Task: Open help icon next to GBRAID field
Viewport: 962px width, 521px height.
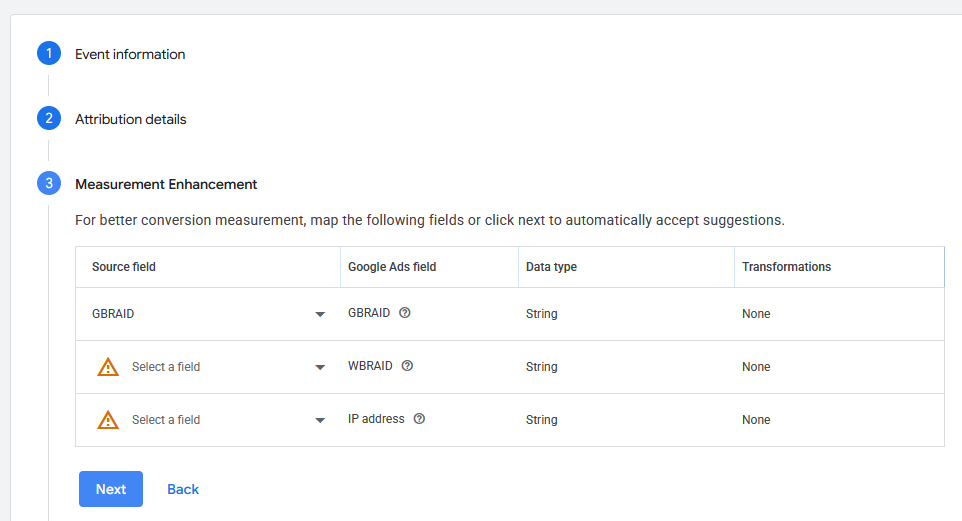Action: 404,313
